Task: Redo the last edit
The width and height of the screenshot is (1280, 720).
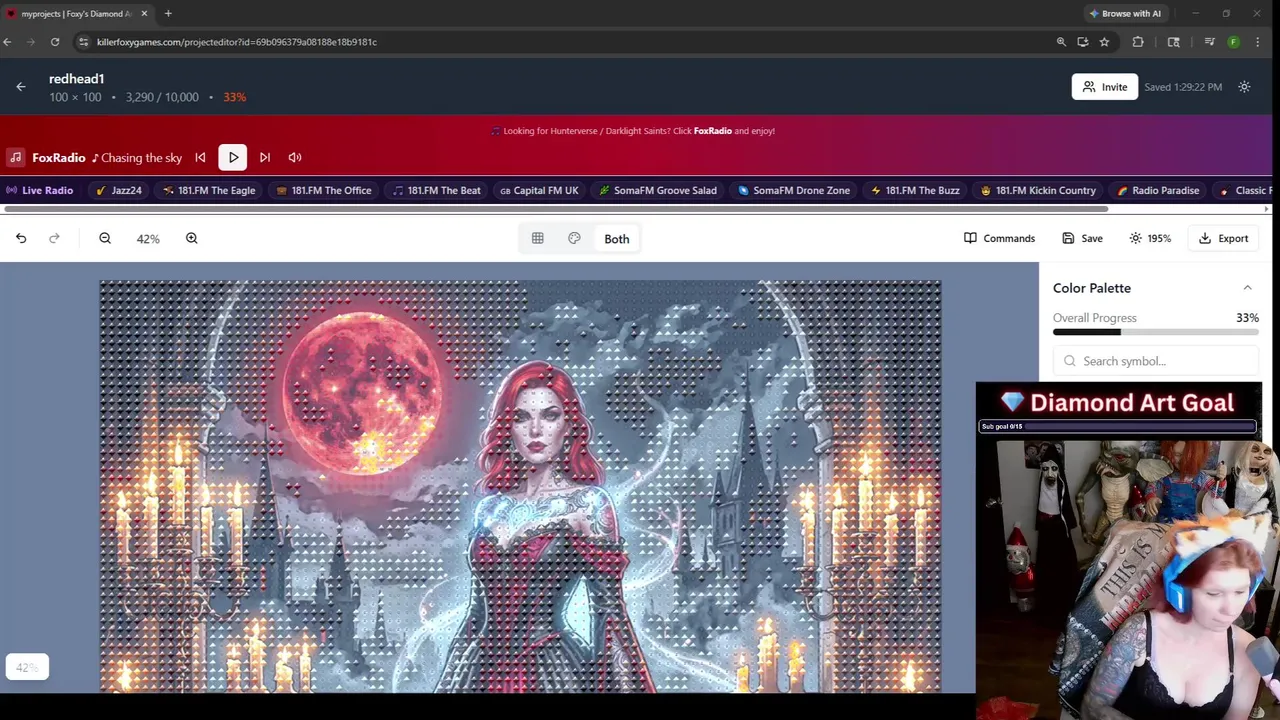Action: point(54,238)
